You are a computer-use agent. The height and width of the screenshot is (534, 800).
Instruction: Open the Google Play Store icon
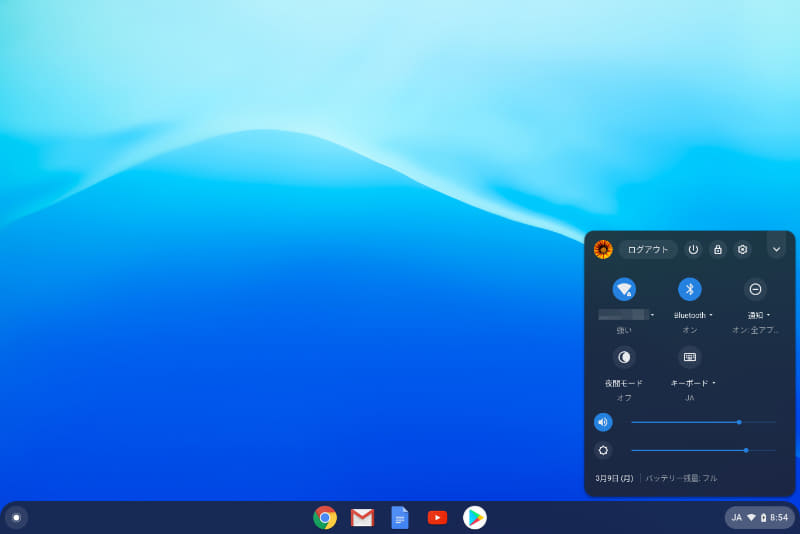[475, 518]
